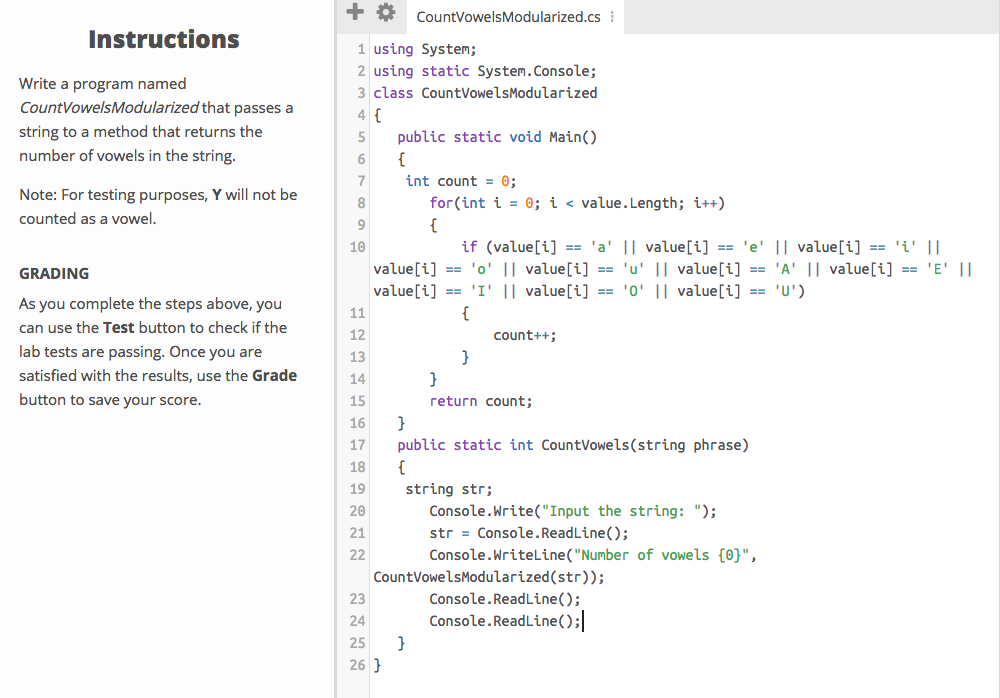Click the GRADING section heading
This screenshot has width=1000, height=698.
point(52,273)
